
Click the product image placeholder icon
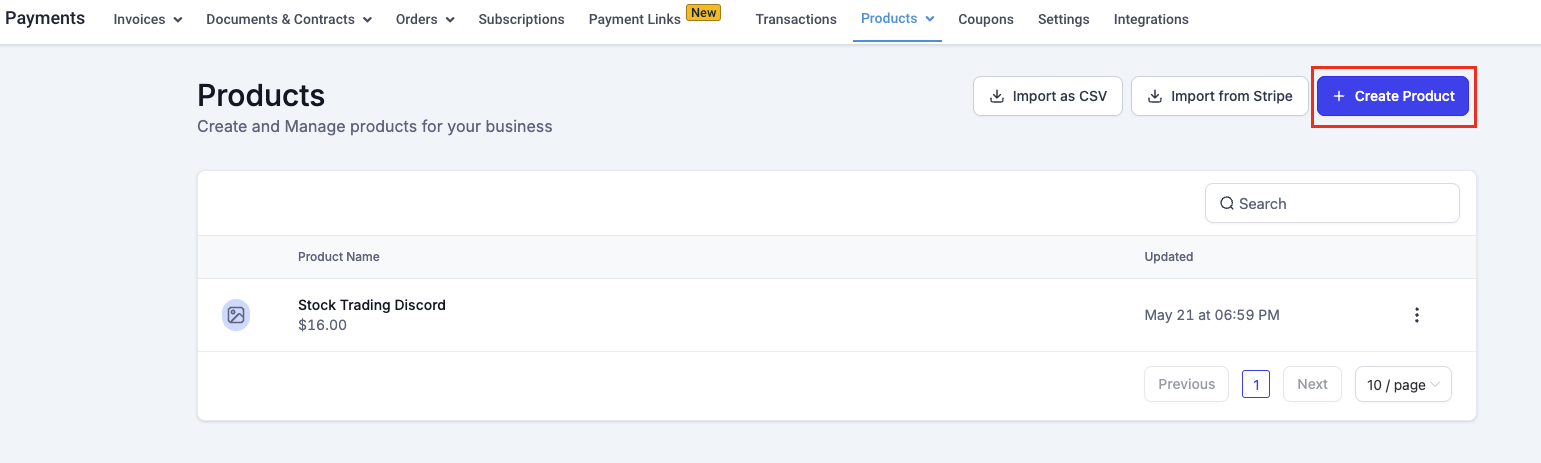(236, 315)
